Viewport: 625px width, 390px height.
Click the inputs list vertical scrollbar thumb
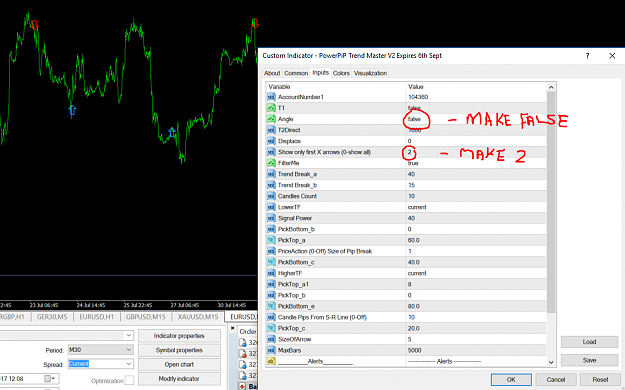click(551, 202)
